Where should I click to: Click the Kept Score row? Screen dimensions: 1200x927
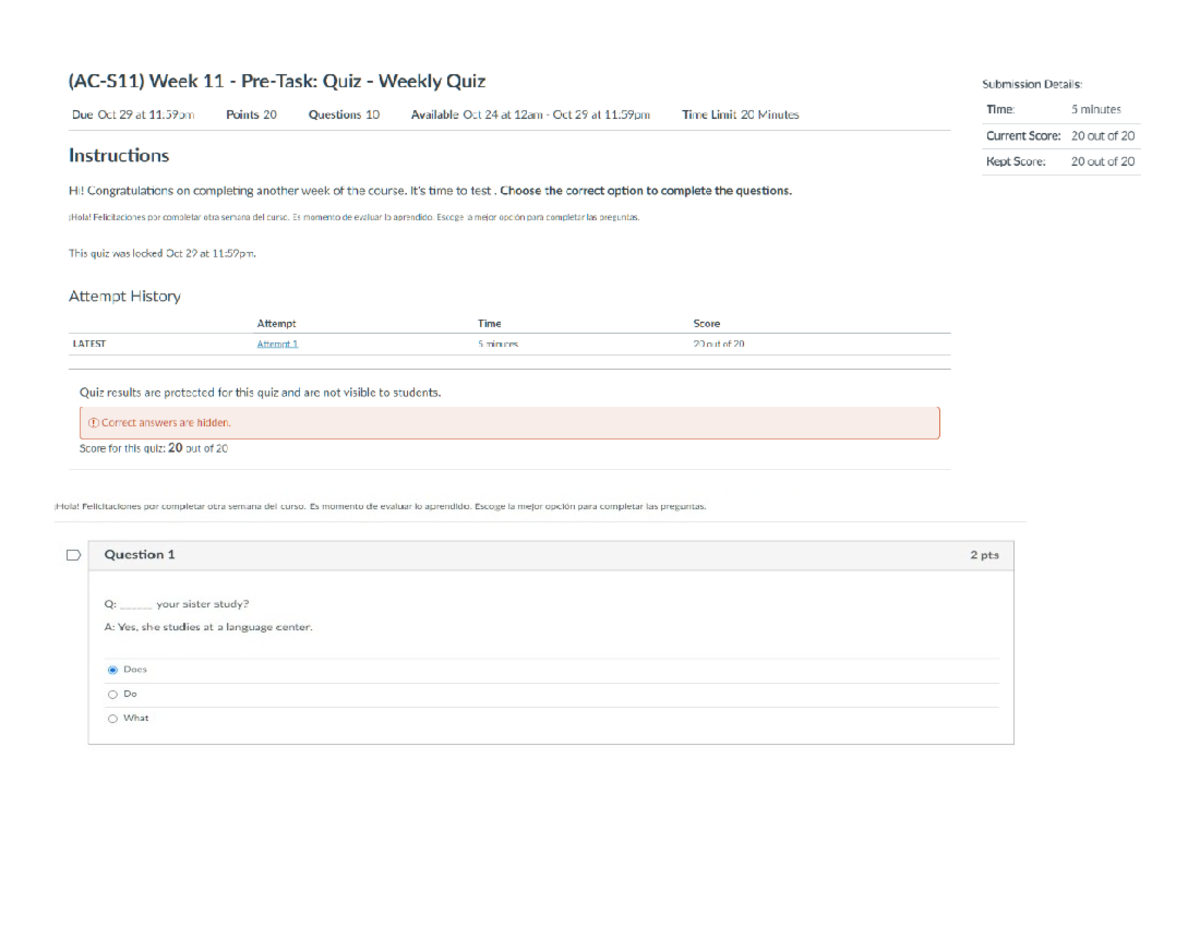point(1060,162)
